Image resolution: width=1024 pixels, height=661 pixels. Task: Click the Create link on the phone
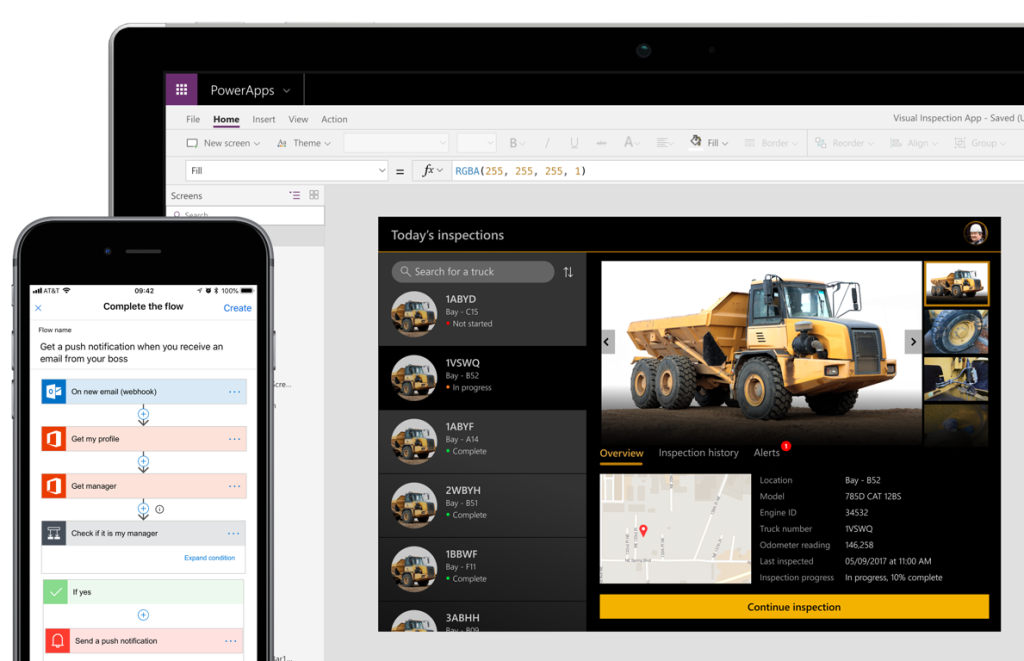(x=237, y=308)
